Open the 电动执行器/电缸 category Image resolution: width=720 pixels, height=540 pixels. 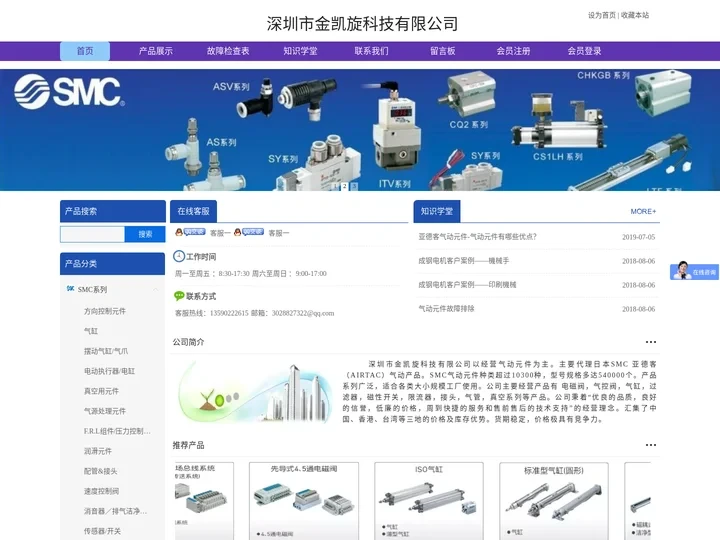[109, 371]
